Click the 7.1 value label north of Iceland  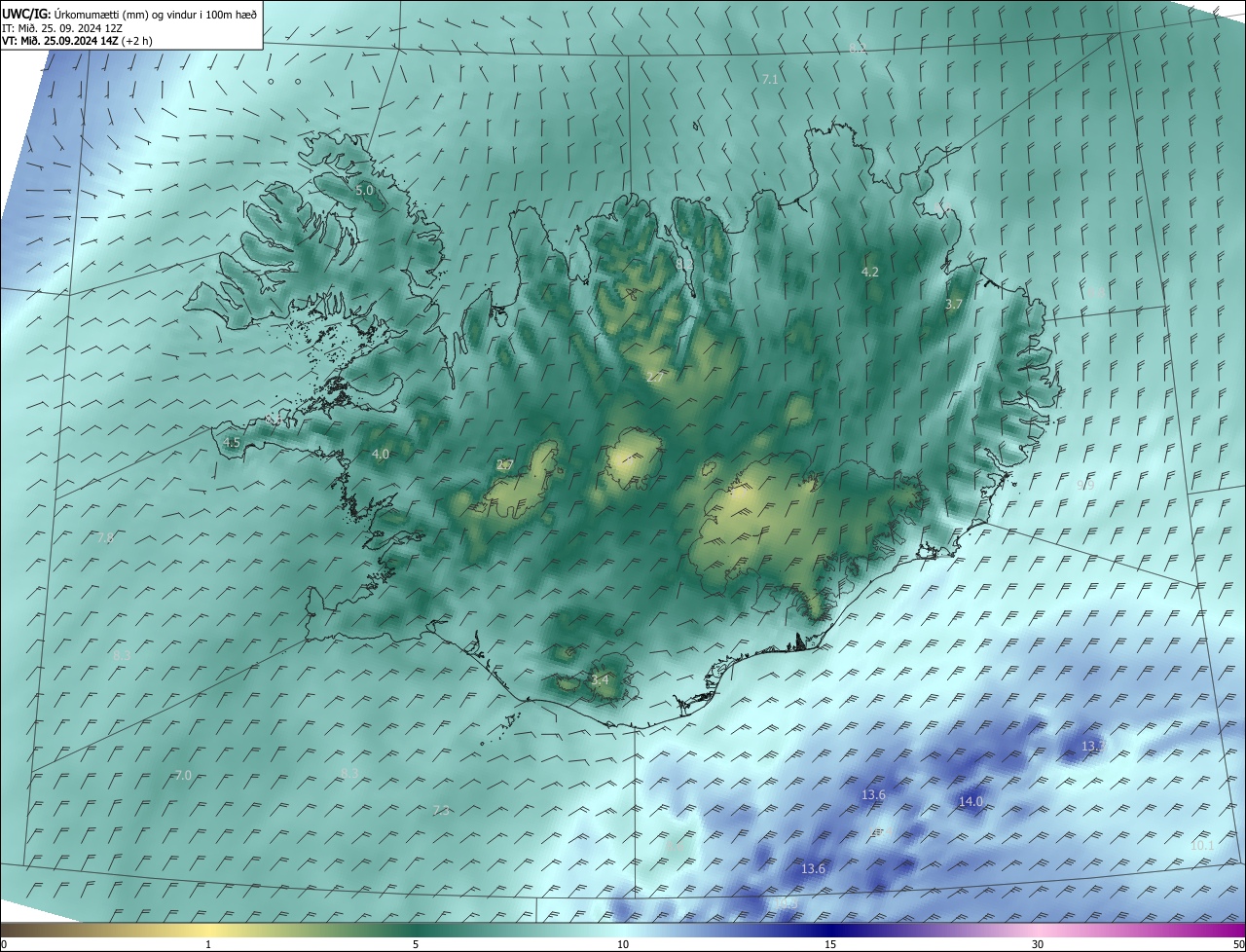[x=770, y=79]
